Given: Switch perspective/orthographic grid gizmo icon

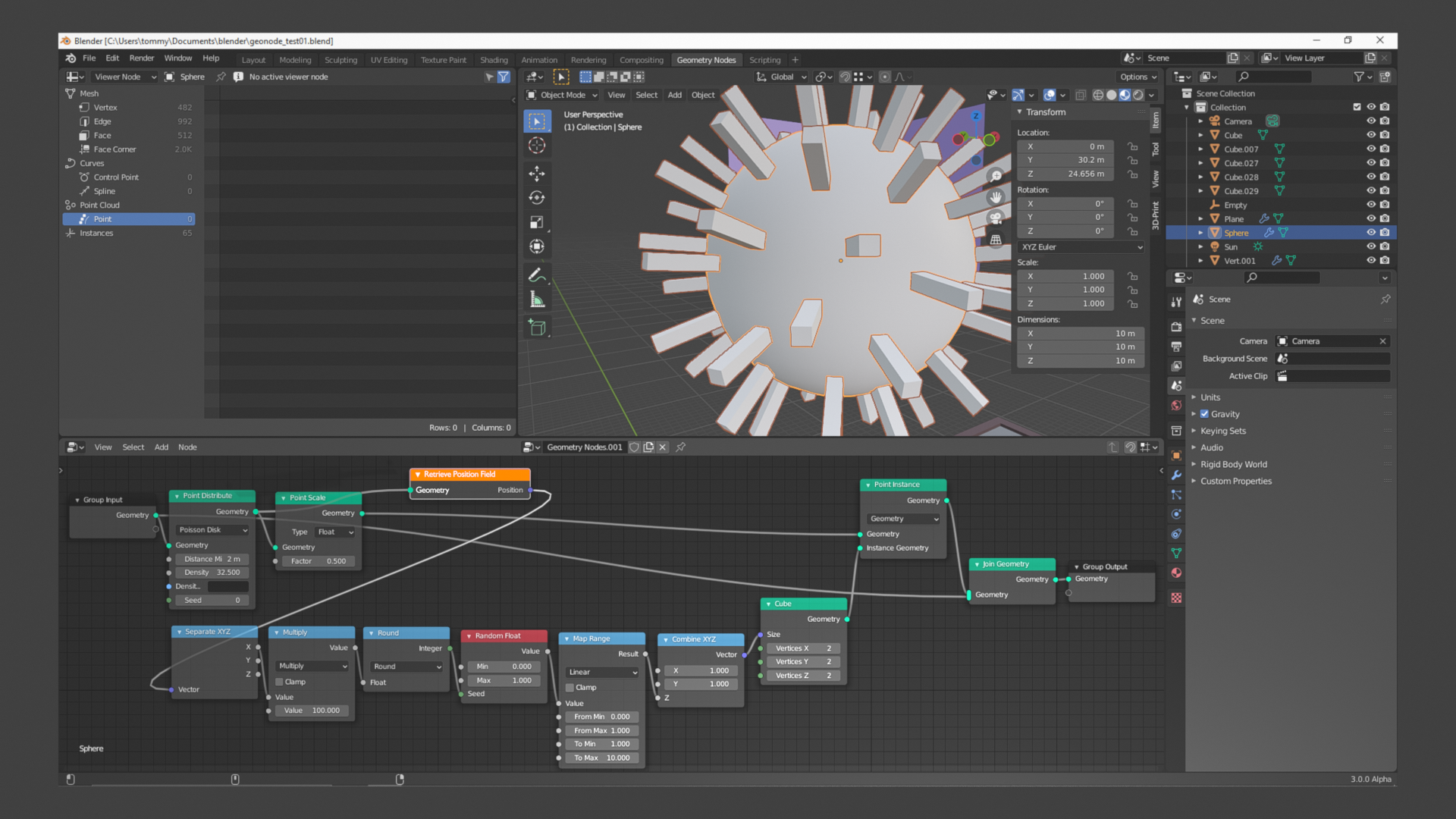Looking at the screenshot, I should coord(996,240).
